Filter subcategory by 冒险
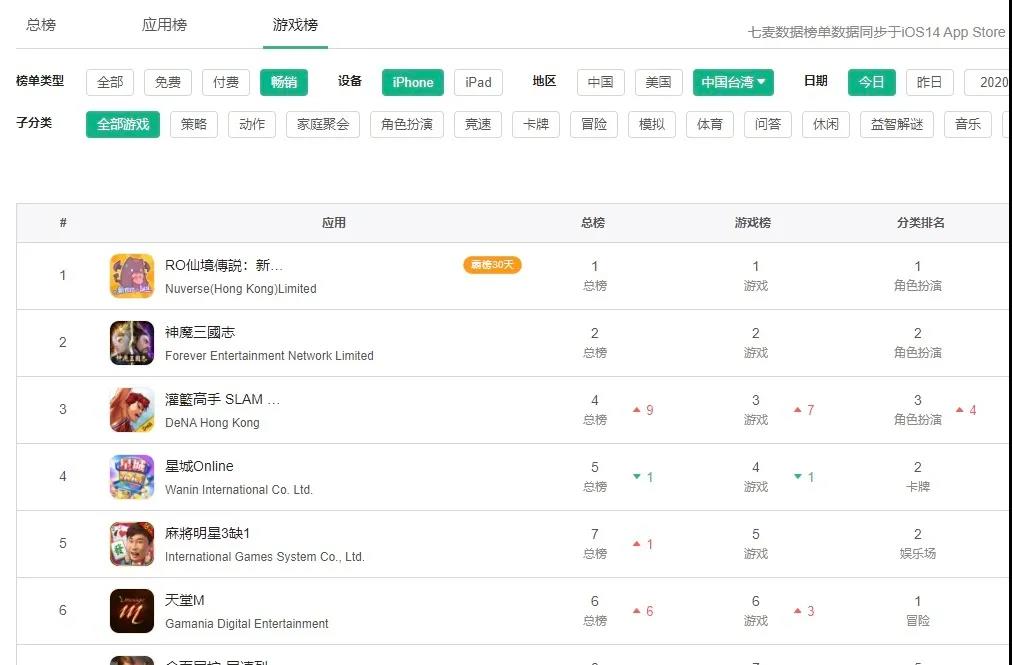Screen dimensions: 1012x665 tap(594, 124)
